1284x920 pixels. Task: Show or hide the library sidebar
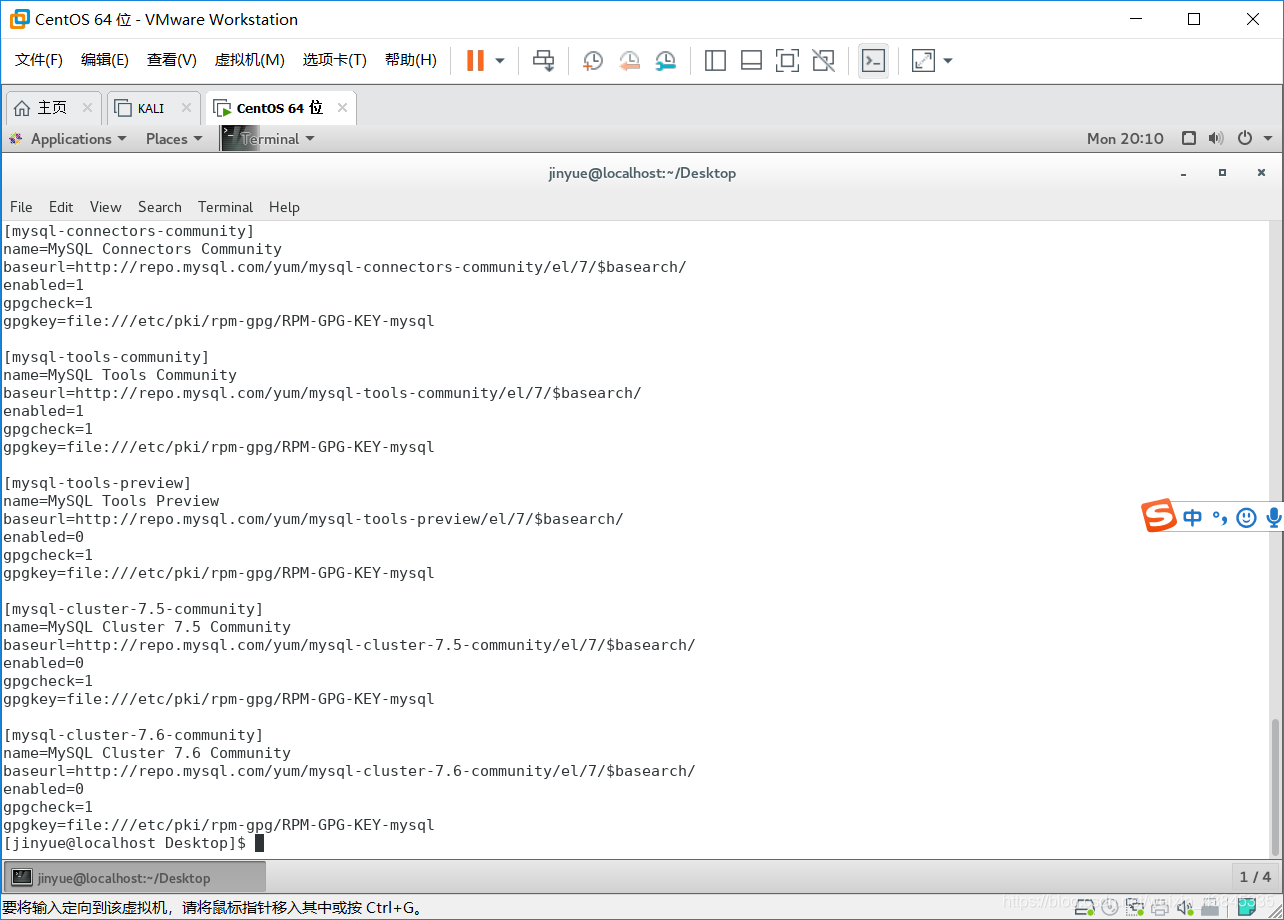715,61
